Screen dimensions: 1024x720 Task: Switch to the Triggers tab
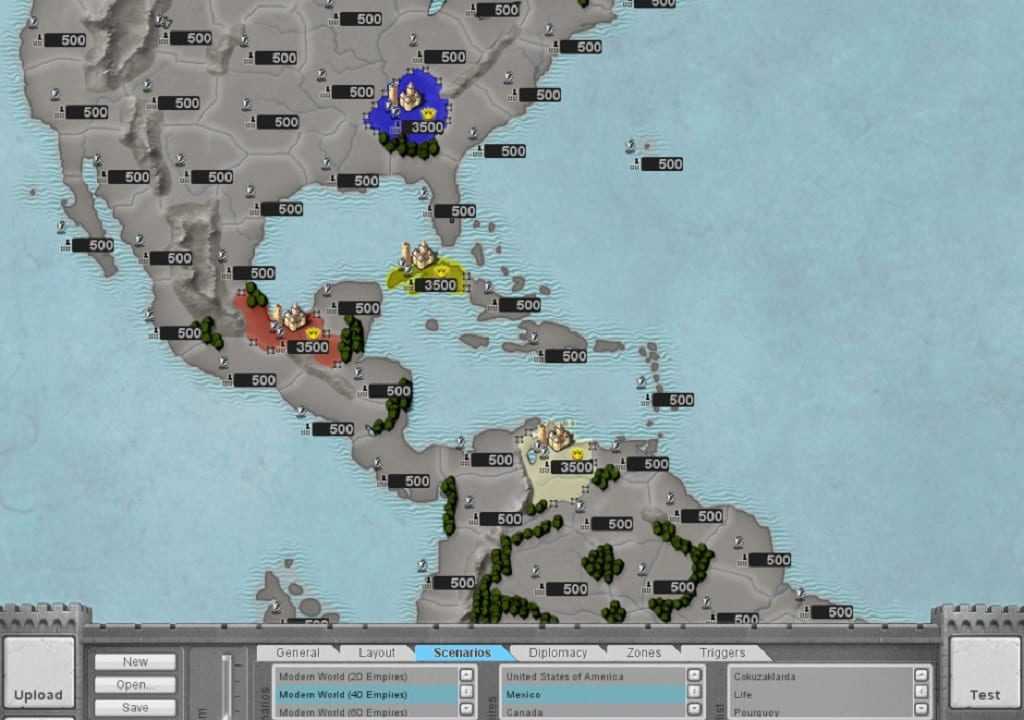coord(722,653)
